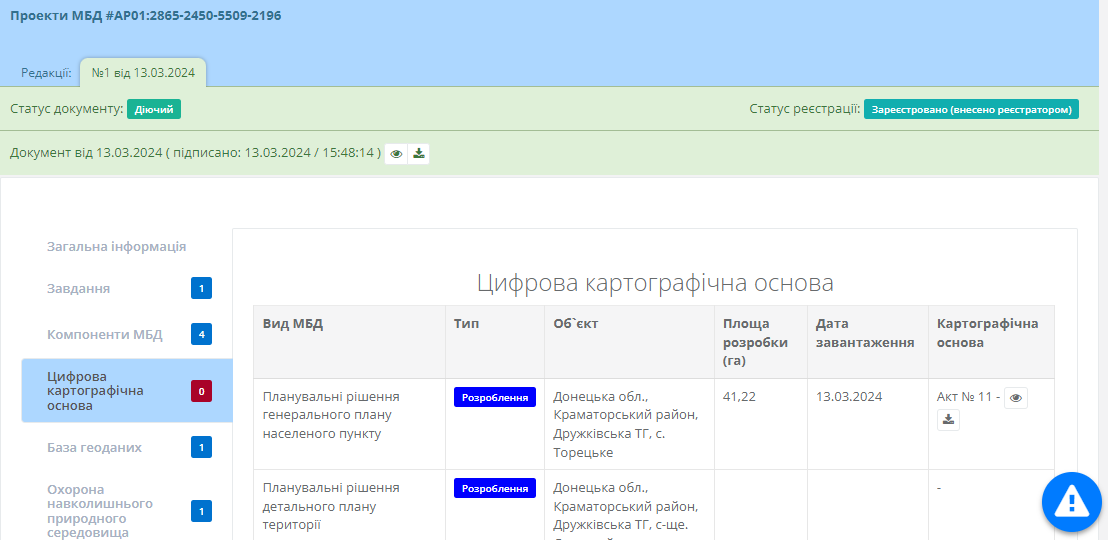Open Загальна інформація section
The width and height of the screenshot is (1108, 540).
[116, 247]
